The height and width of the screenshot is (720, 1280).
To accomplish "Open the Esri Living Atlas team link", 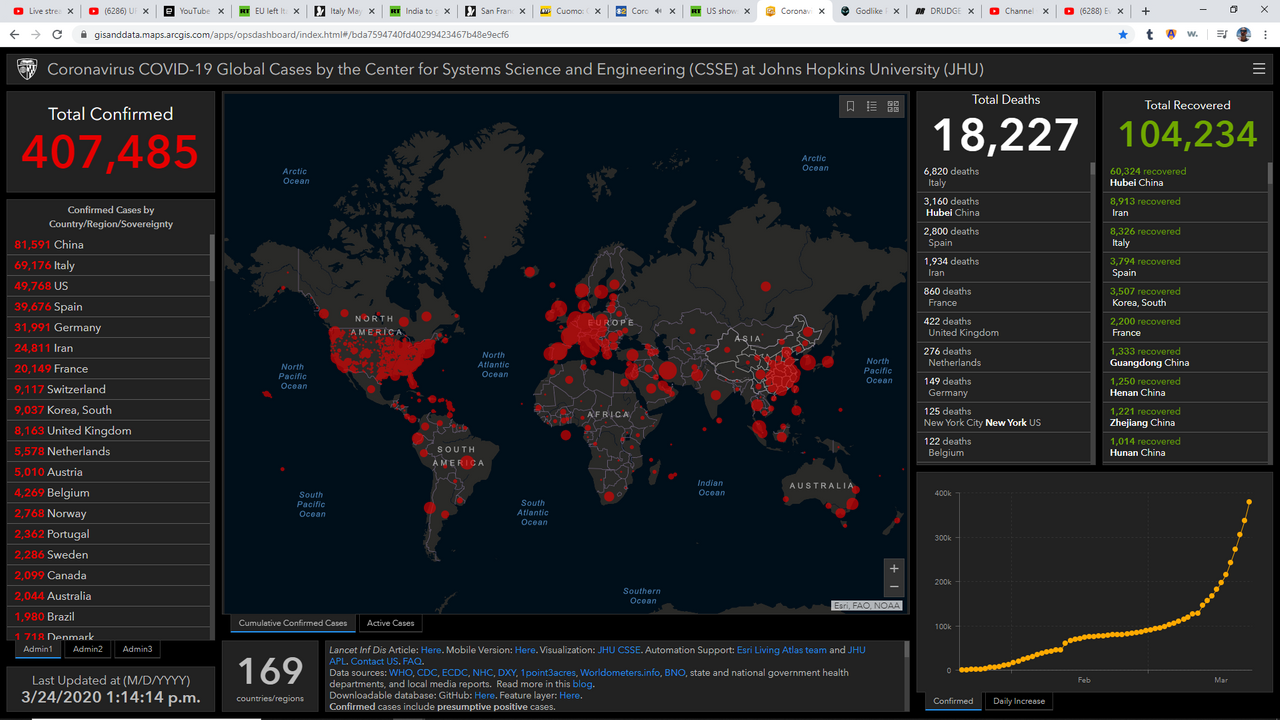I will click(781, 650).
